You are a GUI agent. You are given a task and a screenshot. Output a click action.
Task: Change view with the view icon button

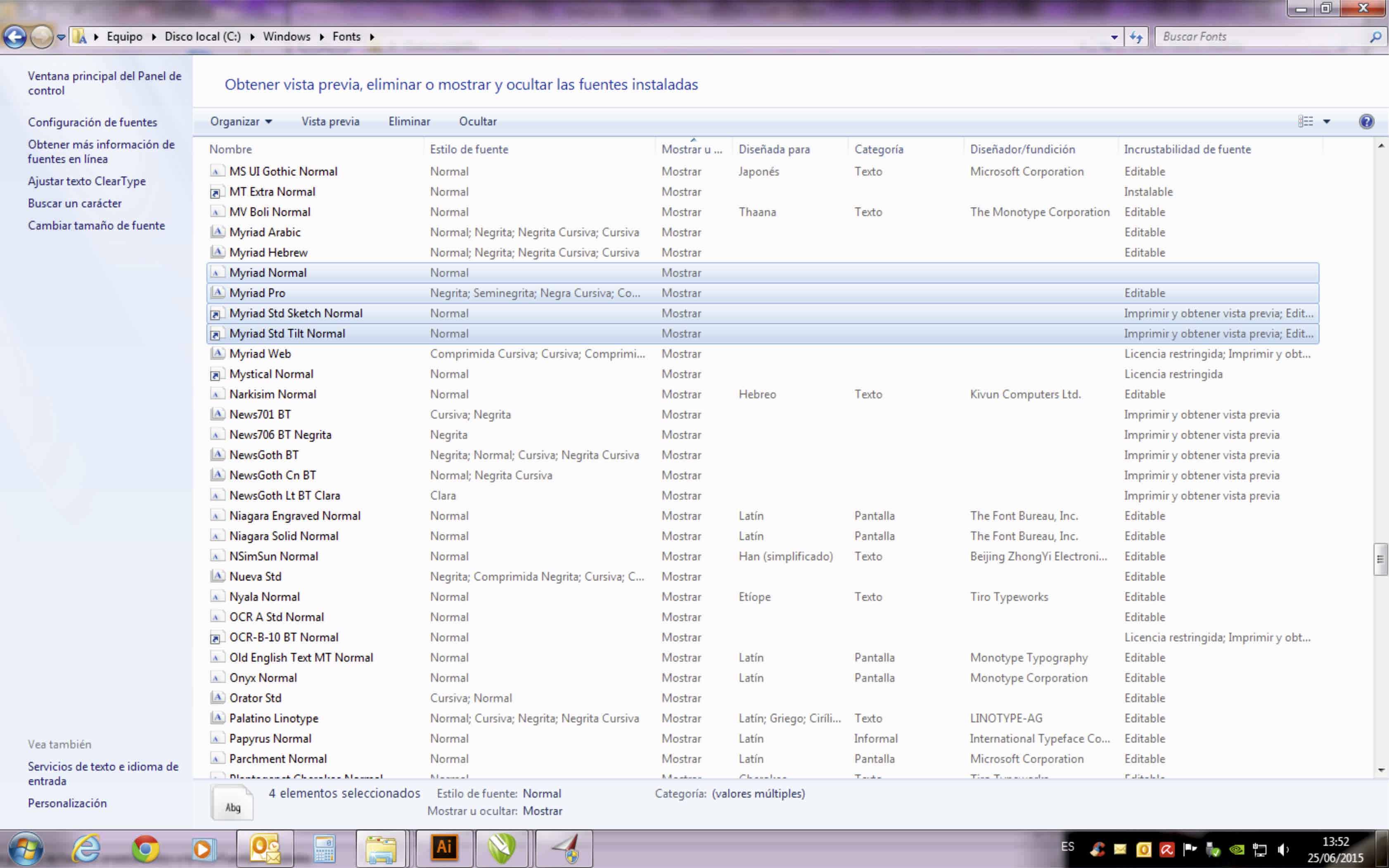coord(1306,121)
